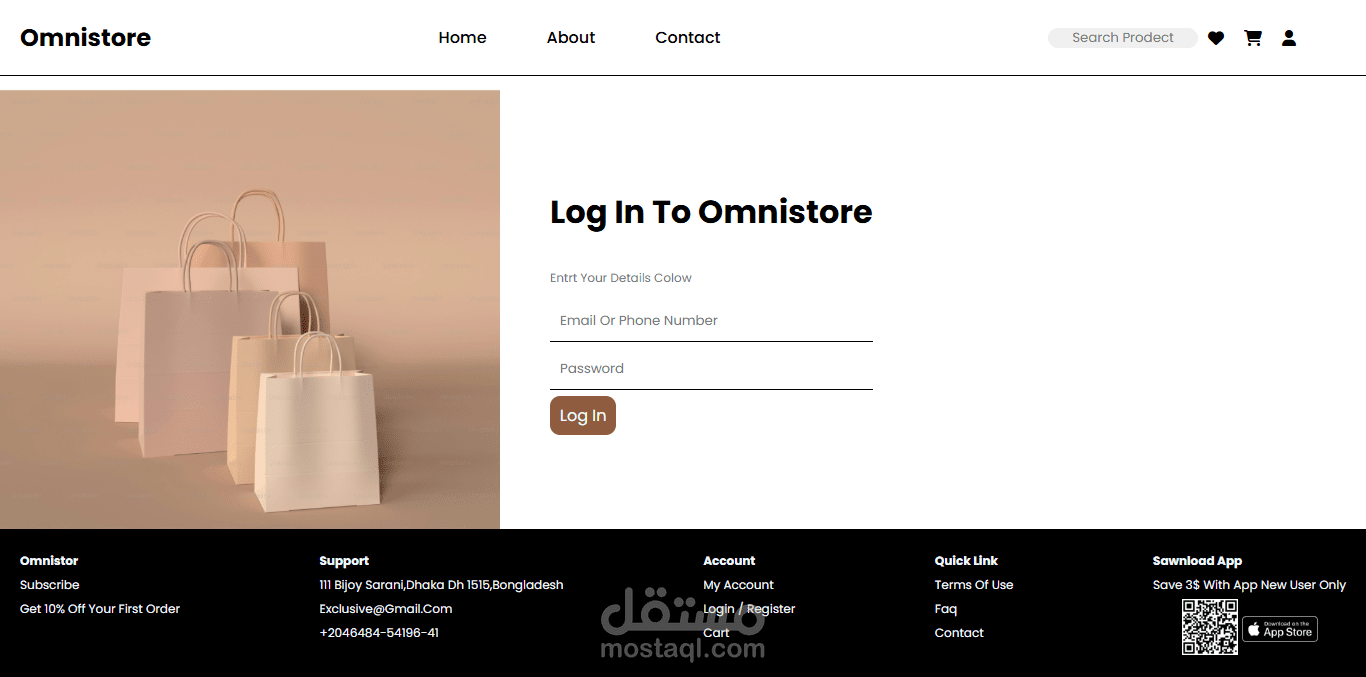Click Cart link in footer
Screen dimensions: 1366x677
(x=716, y=633)
